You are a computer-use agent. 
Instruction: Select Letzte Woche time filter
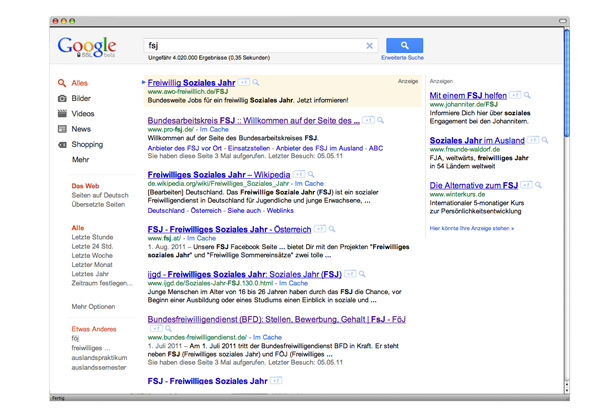tap(91, 255)
